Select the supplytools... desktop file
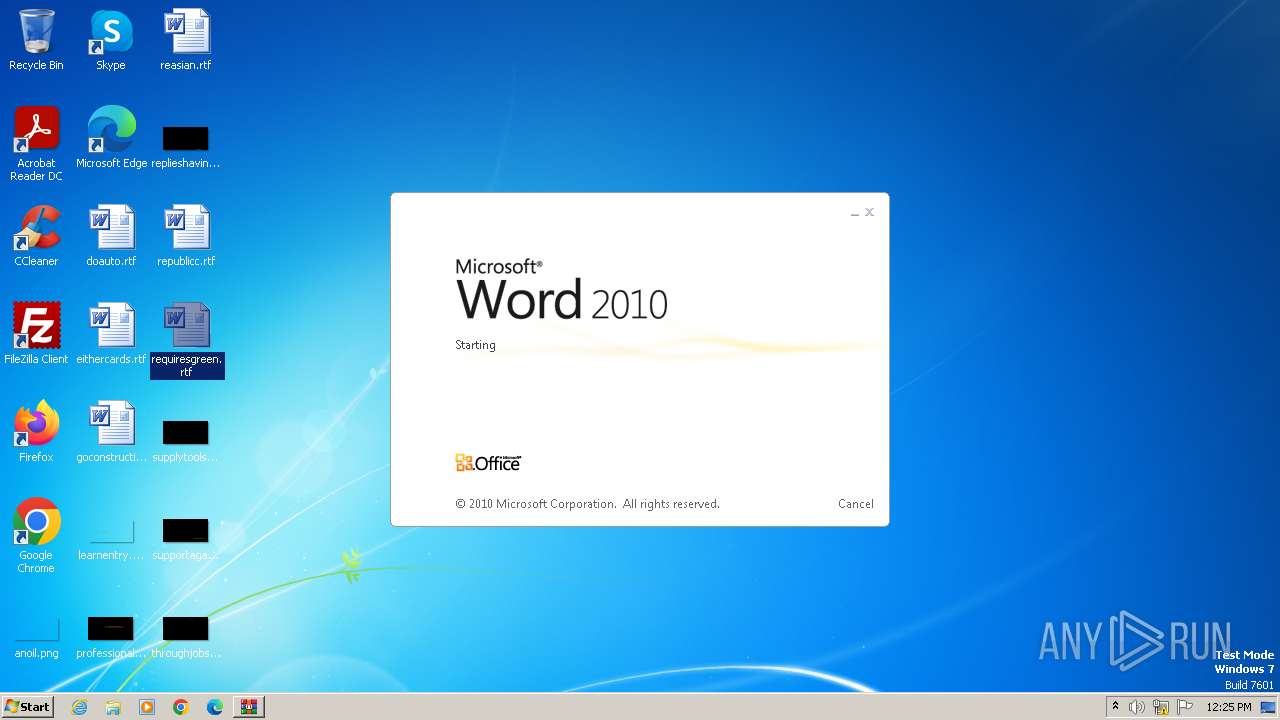The image size is (1280, 720). [186, 441]
